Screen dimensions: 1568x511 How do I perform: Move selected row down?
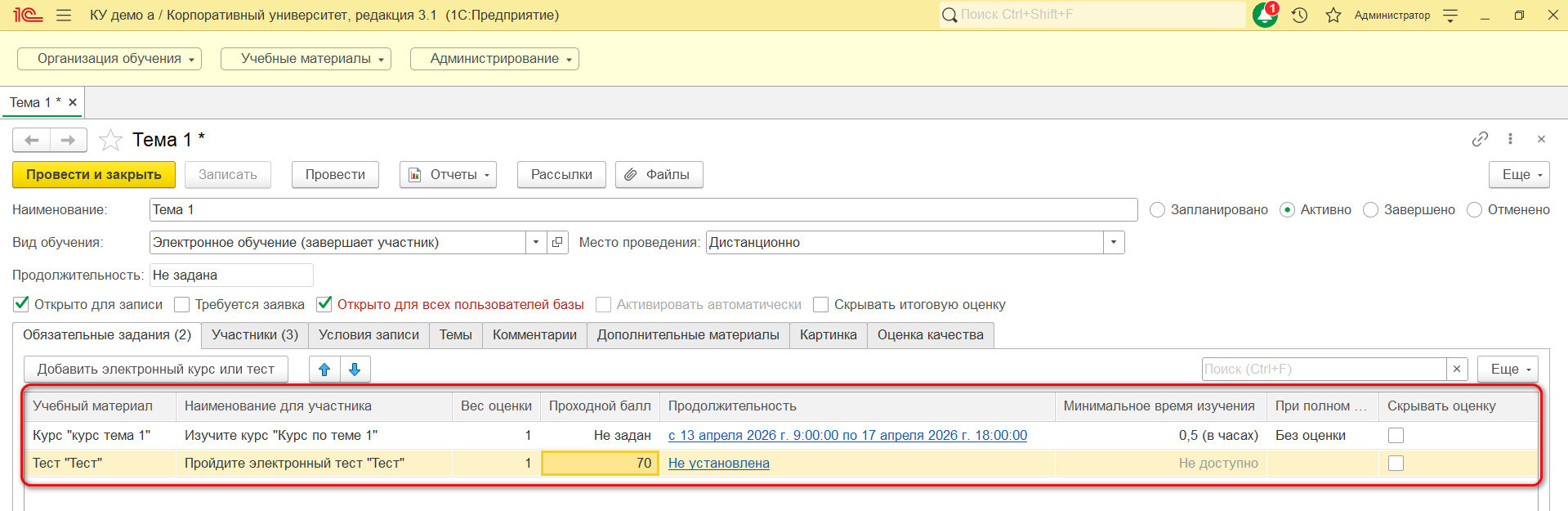point(355,370)
